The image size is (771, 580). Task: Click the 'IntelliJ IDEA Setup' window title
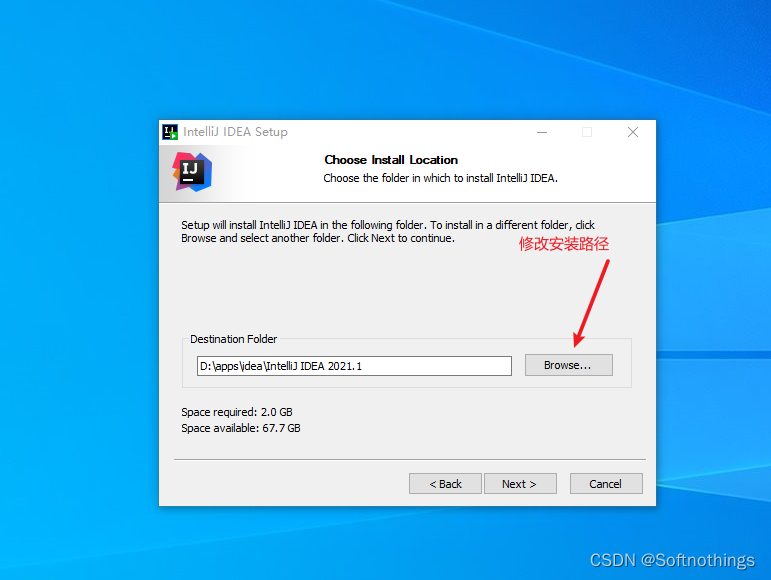[236, 132]
